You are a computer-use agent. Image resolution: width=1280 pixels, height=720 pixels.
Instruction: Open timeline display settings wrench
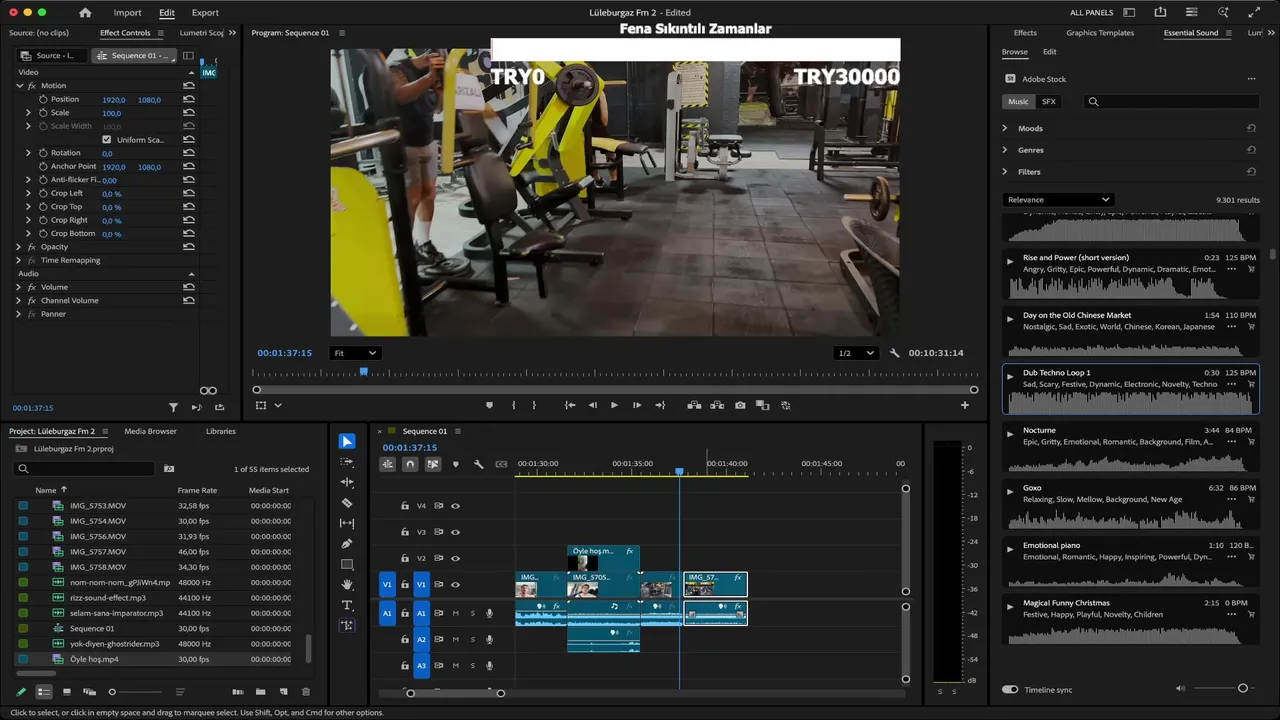coord(478,464)
